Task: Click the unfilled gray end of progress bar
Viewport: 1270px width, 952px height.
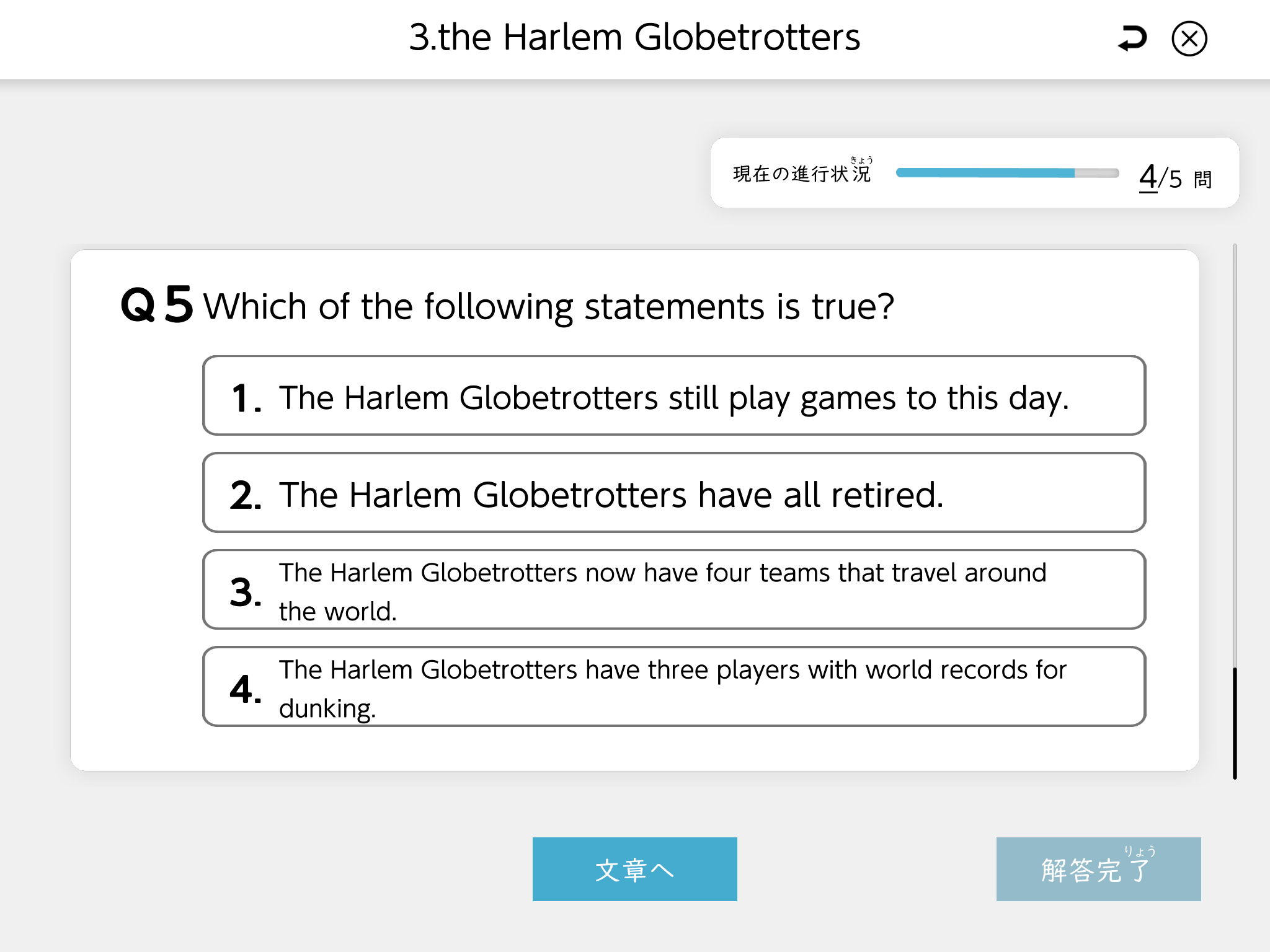Action: 1096,173
